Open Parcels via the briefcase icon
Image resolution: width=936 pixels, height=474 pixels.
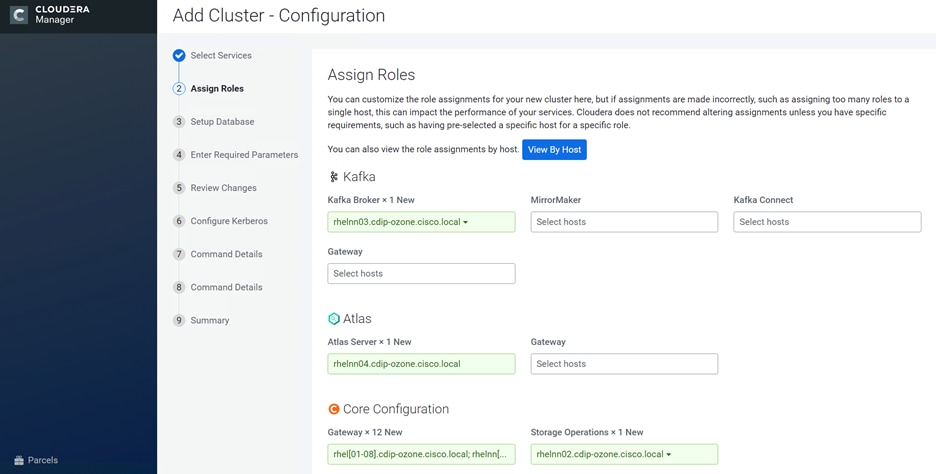point(19,460)
